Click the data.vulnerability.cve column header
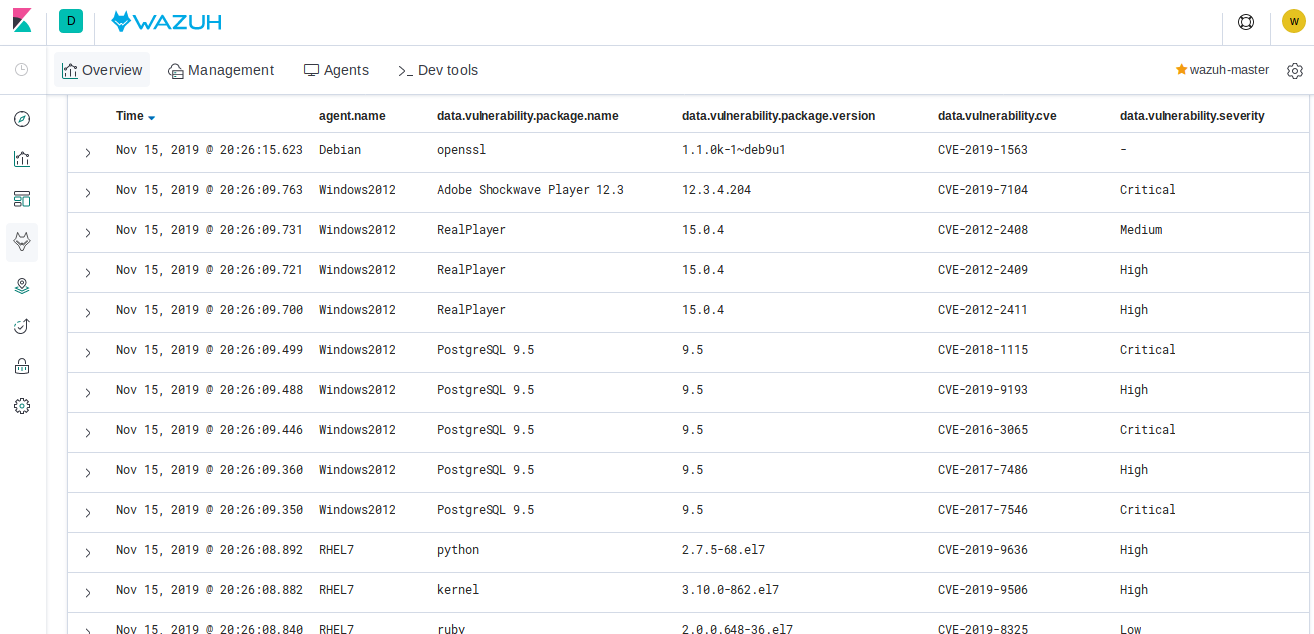The height and width of the screenshot is (634, 1314). pyautogui.click(x=997, y=116)
